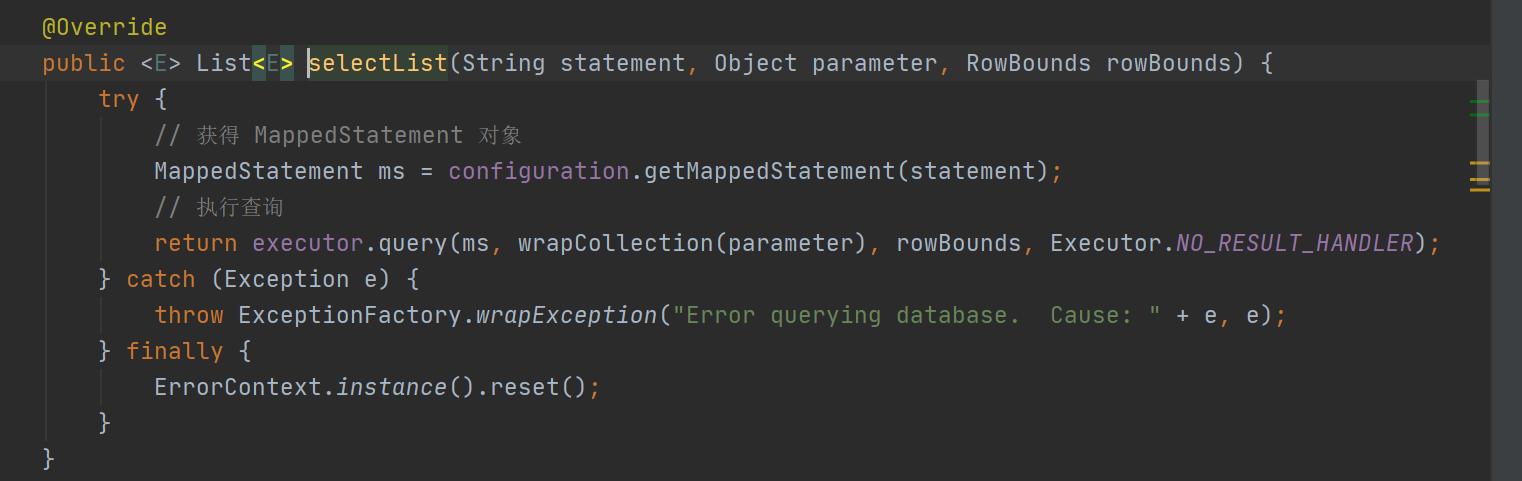Viewport: 1522px width, 481px height.
Task: Click the ExceptionFactory class name
Action: 350,315
